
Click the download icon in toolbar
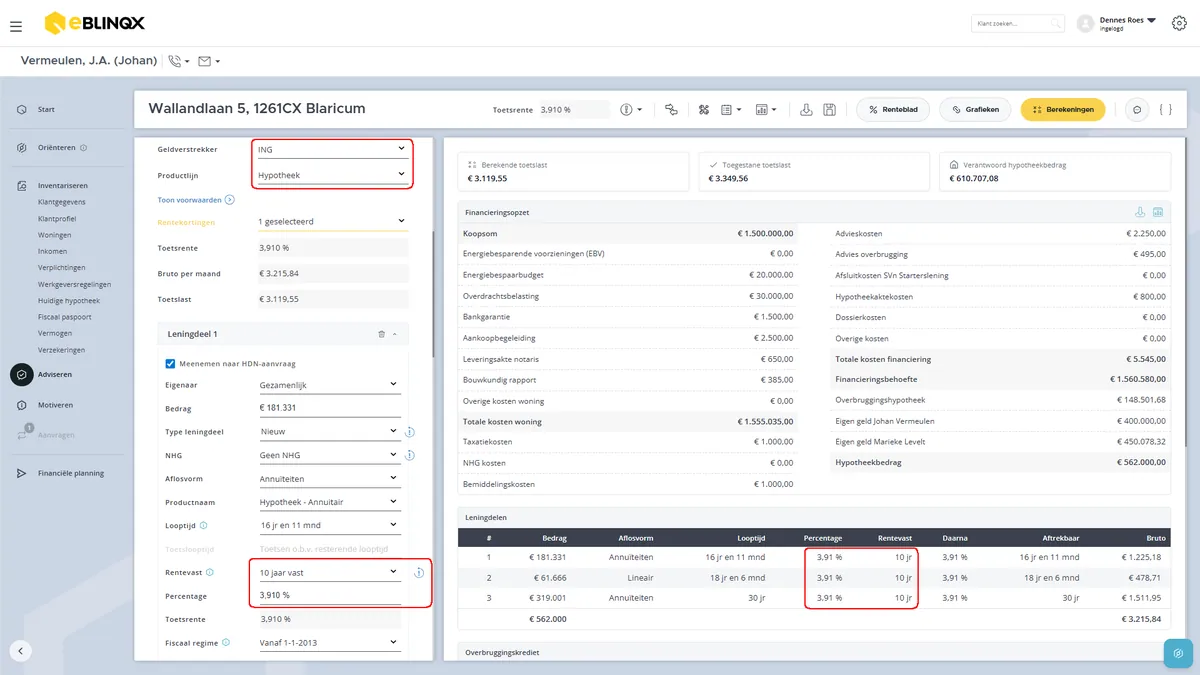pos(807,109)
